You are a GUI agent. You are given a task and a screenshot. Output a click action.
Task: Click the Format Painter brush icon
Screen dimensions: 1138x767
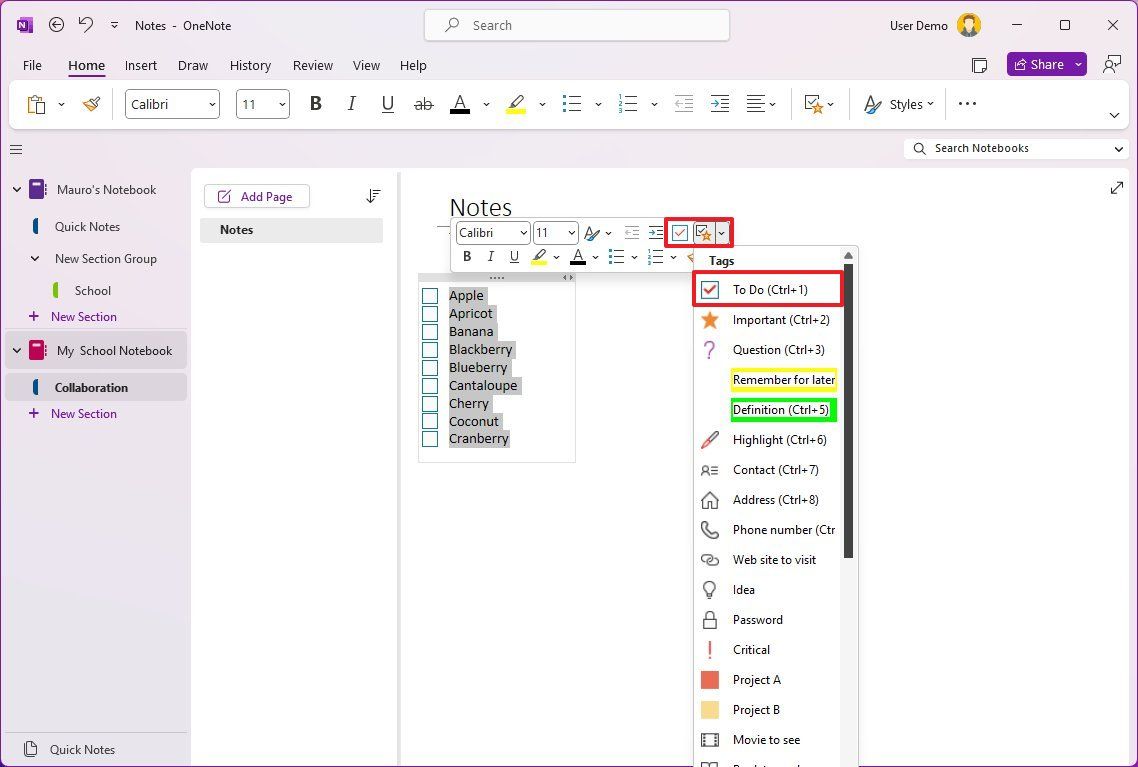[91, 103]
